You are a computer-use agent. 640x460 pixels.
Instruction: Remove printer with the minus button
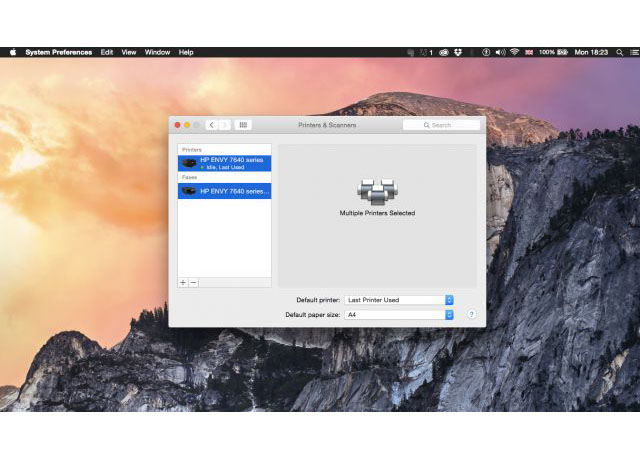[193, 282]
